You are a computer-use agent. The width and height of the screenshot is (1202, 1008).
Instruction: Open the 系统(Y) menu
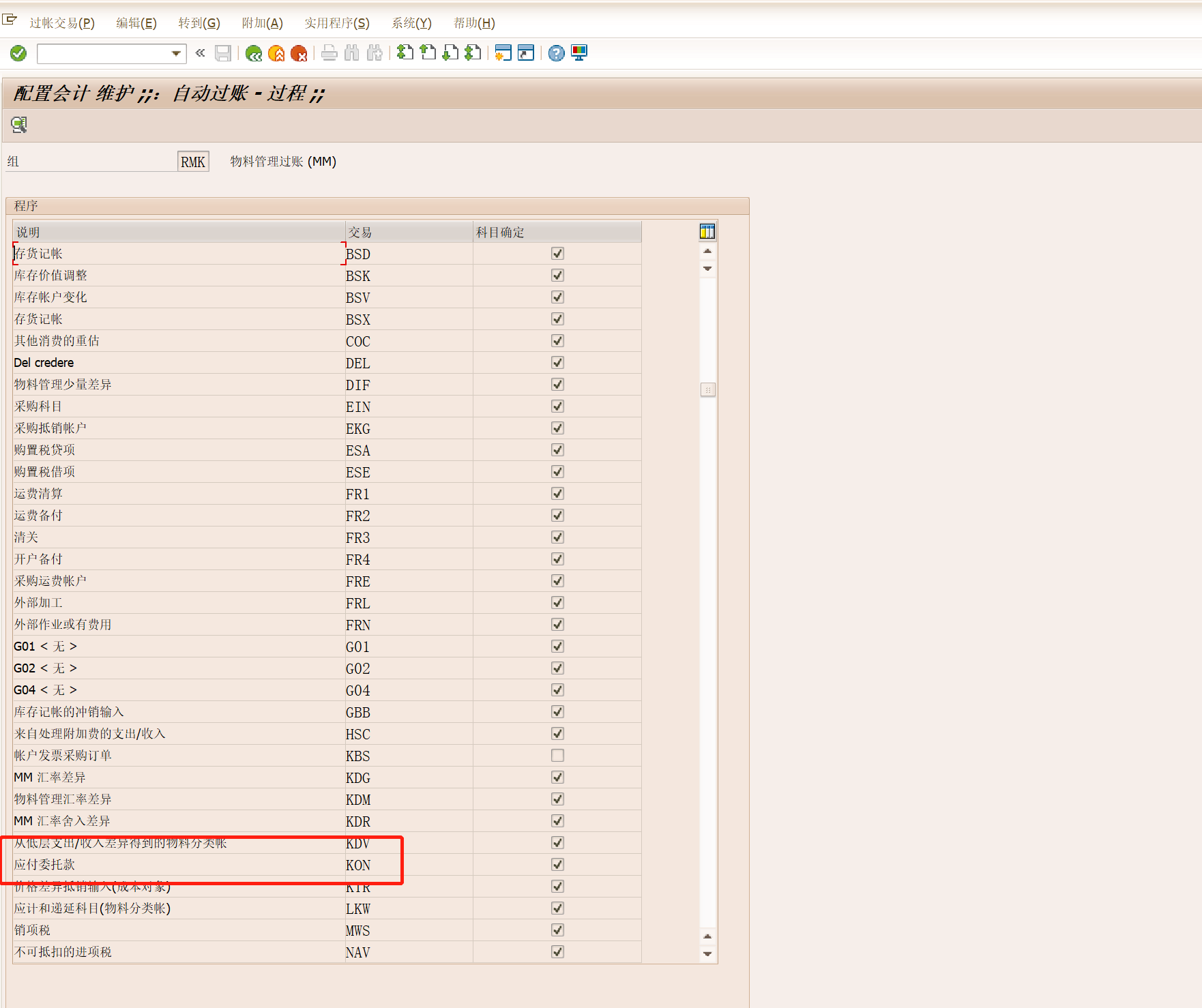point(411,23)
